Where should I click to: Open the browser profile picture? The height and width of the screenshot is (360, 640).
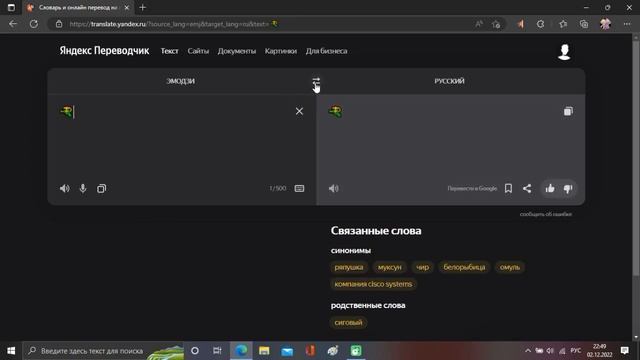(605, 24)
